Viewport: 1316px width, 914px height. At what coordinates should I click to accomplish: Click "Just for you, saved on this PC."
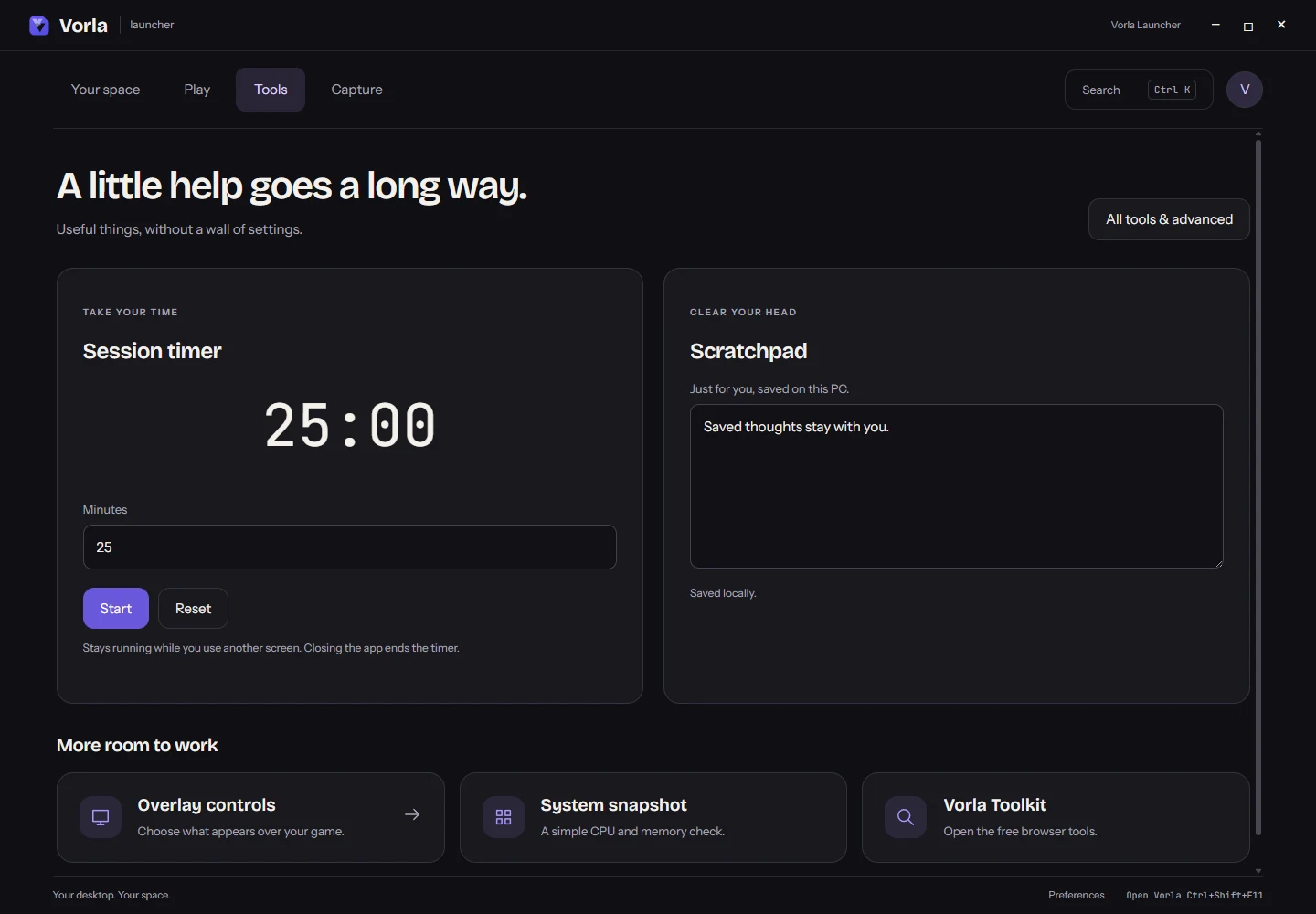(769, 388)
